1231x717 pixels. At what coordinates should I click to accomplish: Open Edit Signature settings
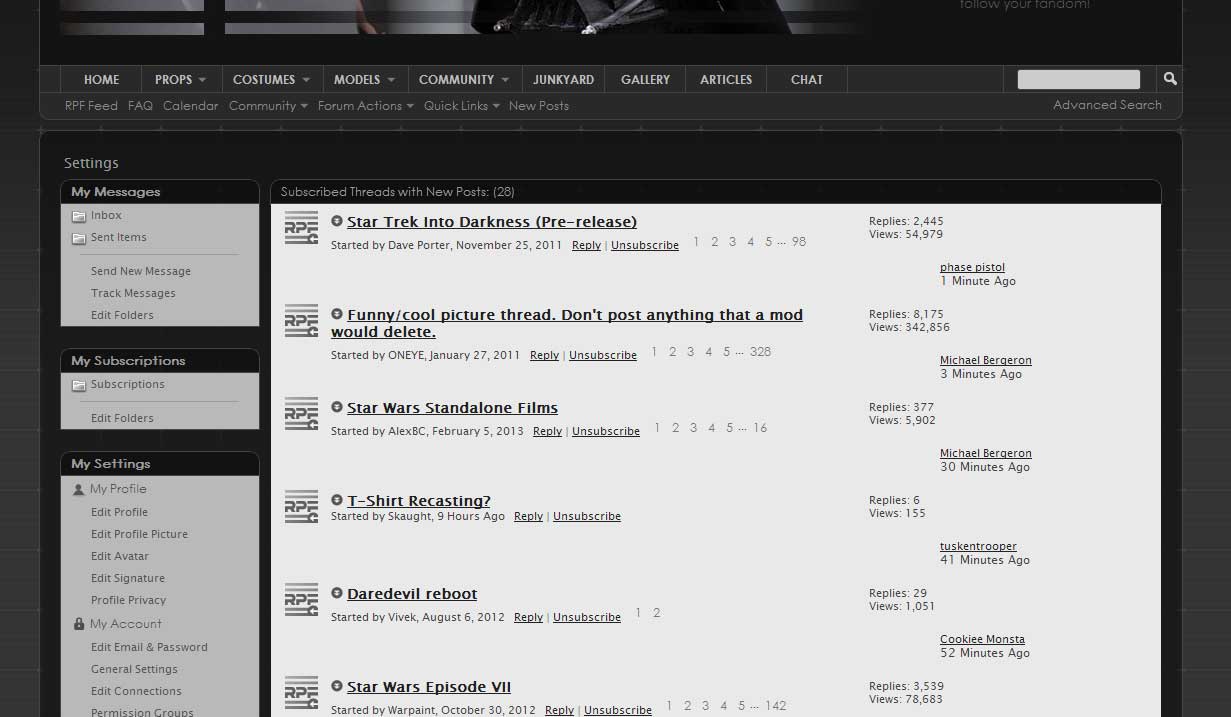point(128,578)
